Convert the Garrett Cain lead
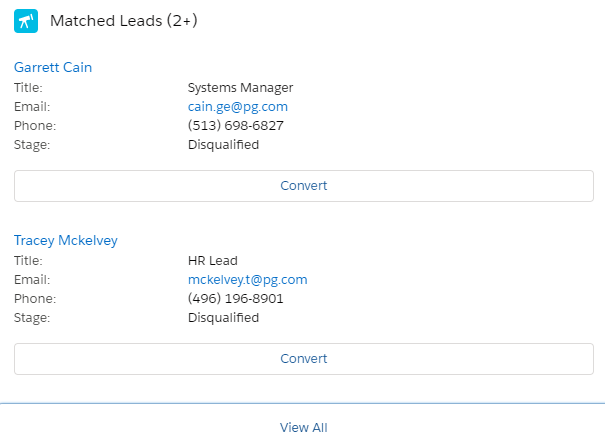The width and height of the screenshot is (605, 448). coord(303,186)
